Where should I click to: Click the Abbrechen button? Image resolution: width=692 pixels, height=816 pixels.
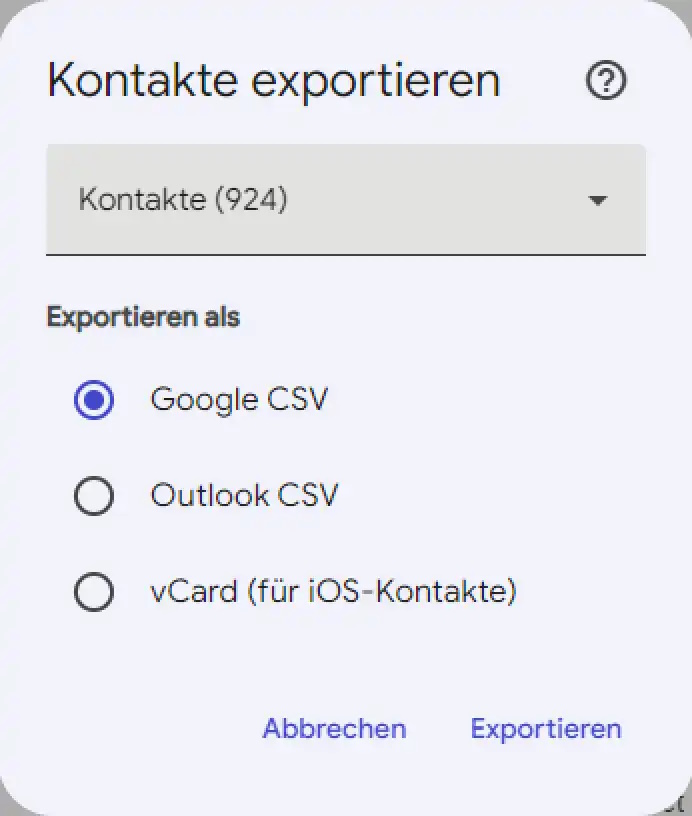coord(335,728)
